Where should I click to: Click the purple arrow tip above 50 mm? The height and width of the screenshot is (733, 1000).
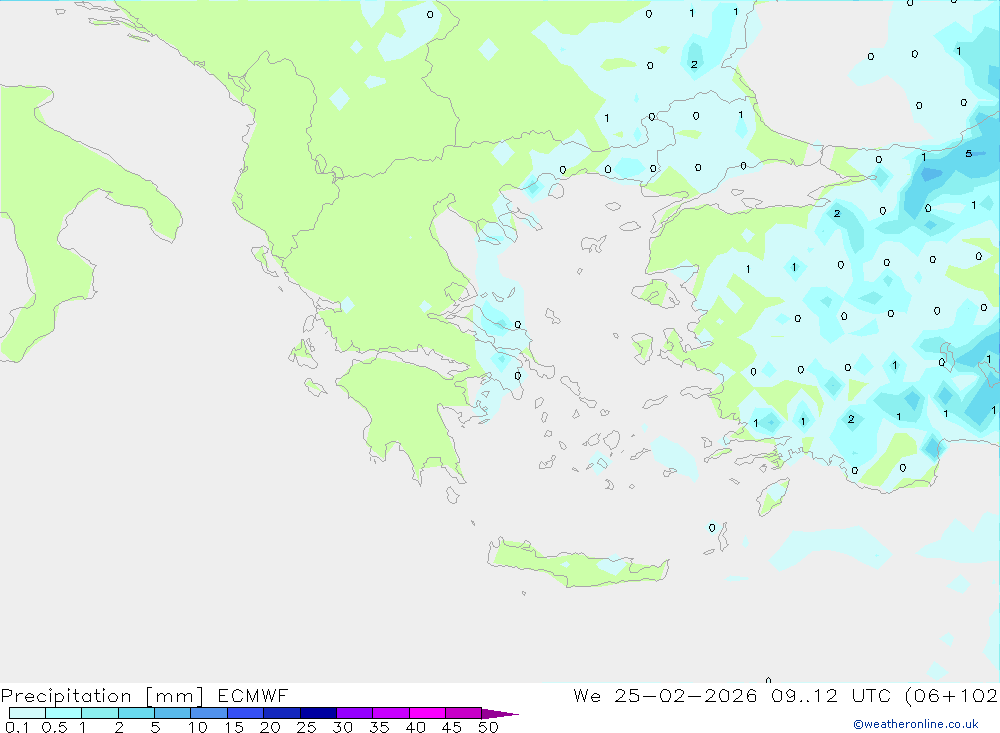point(499,713)
